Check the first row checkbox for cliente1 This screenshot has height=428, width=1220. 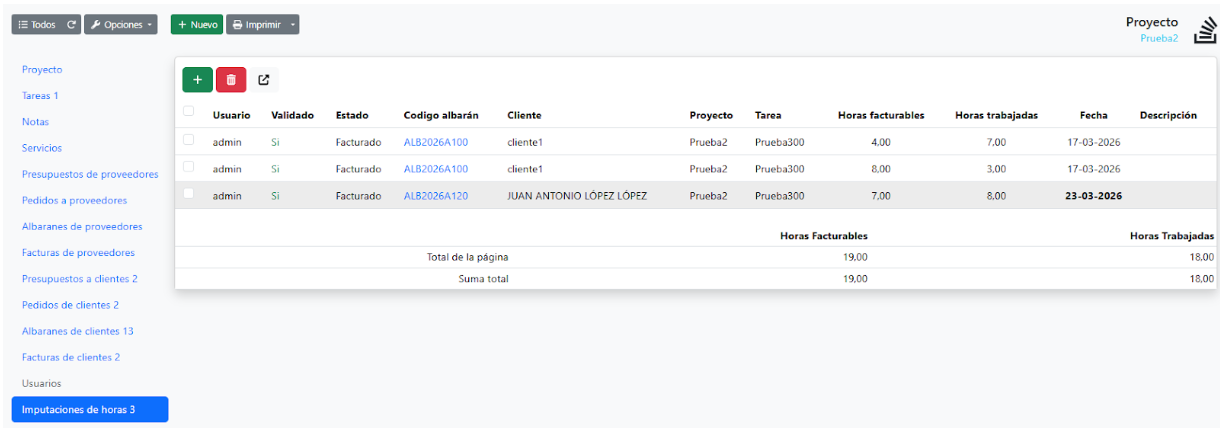pos(188,141)
